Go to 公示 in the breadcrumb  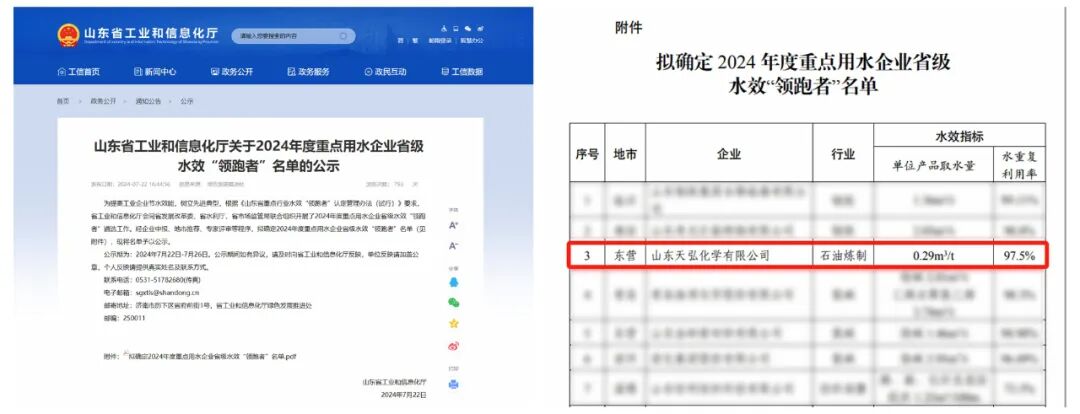(x=187, y=101)
